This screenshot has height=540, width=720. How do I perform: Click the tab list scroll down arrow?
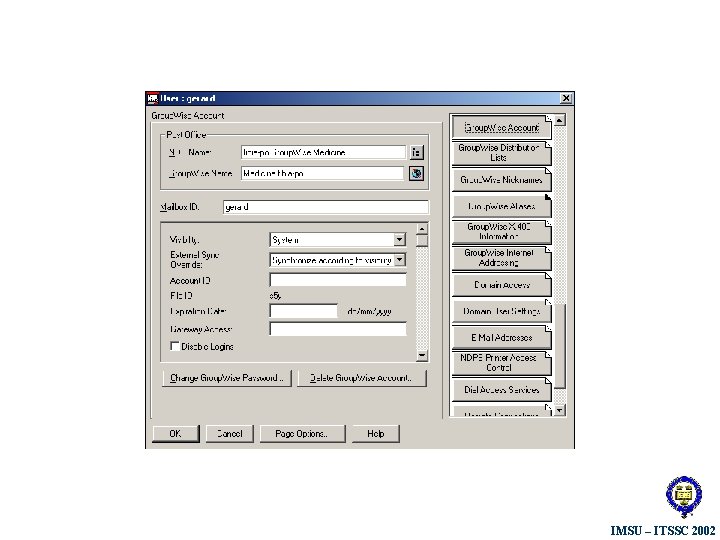point(559,410)
